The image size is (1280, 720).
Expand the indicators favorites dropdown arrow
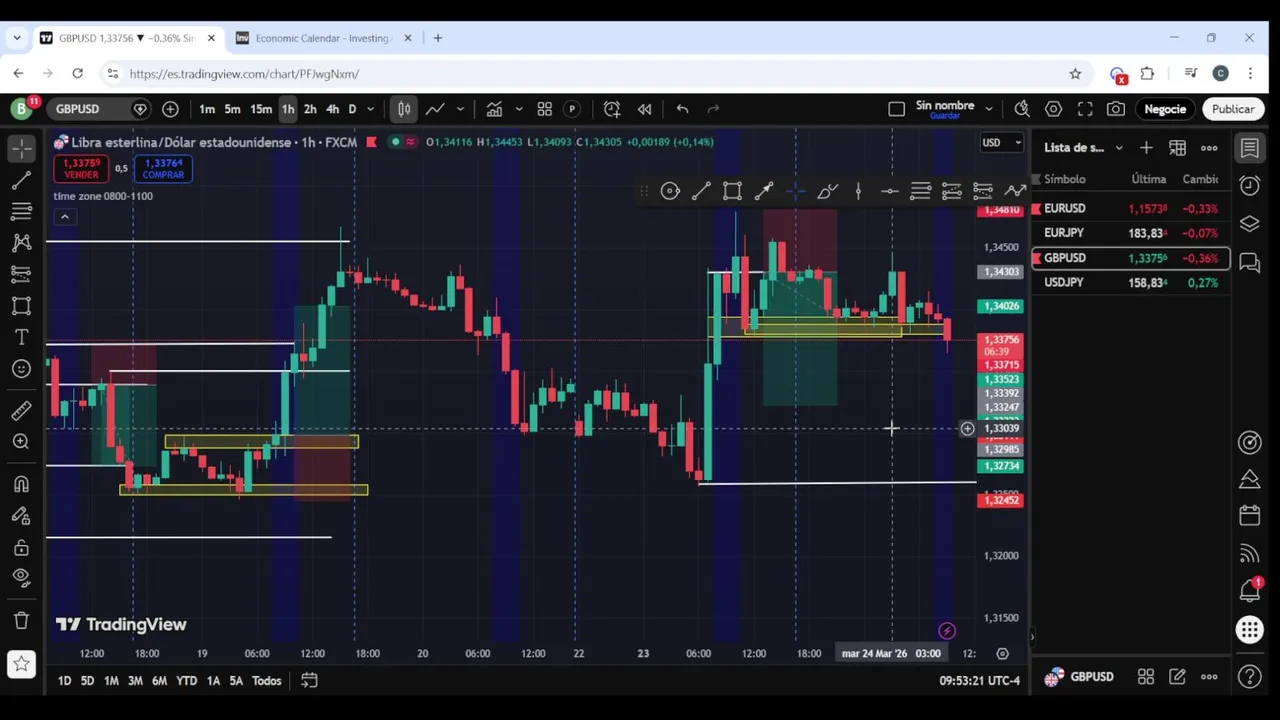click(x=519, y=109)
